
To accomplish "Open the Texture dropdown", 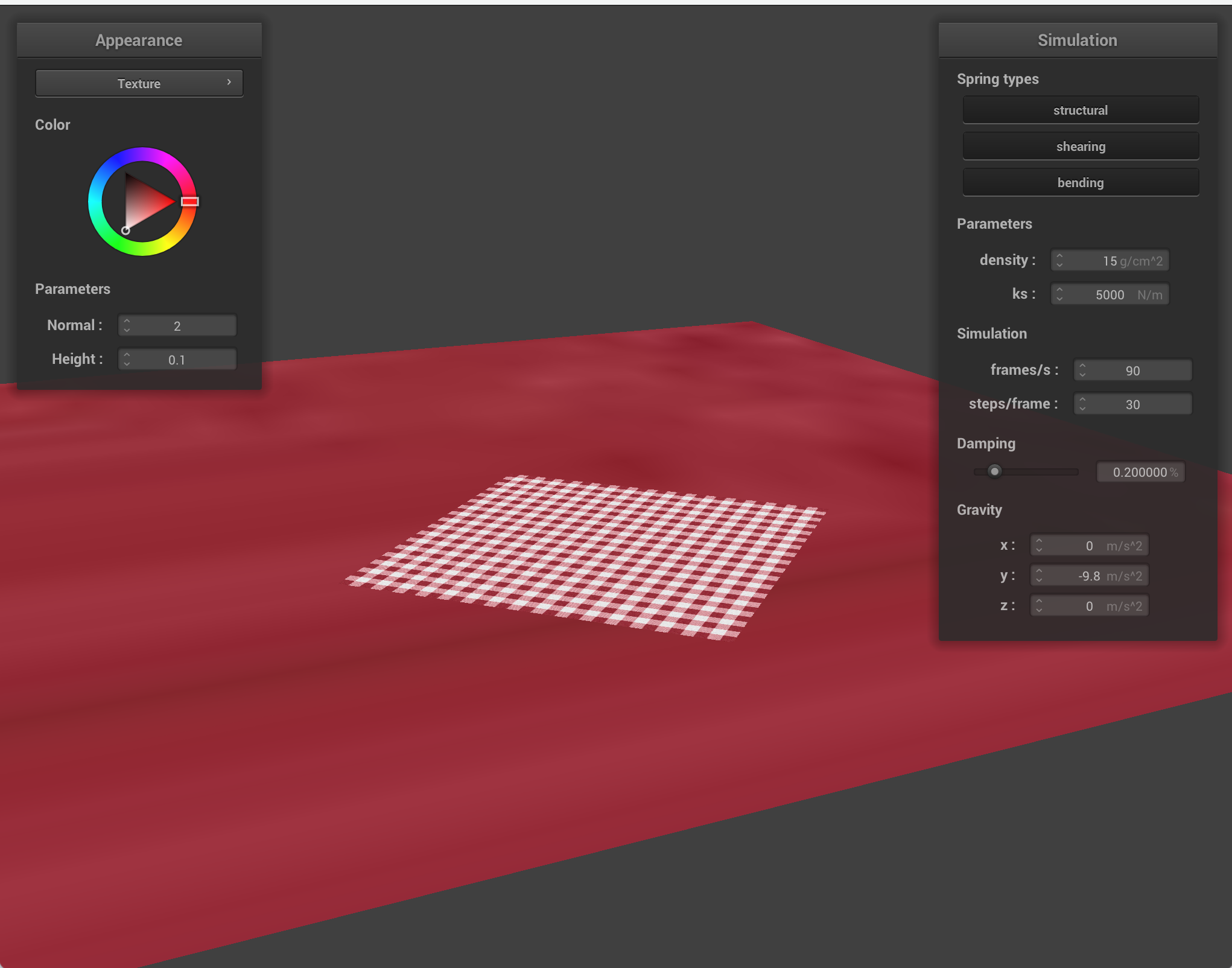I will click(139, 83).
